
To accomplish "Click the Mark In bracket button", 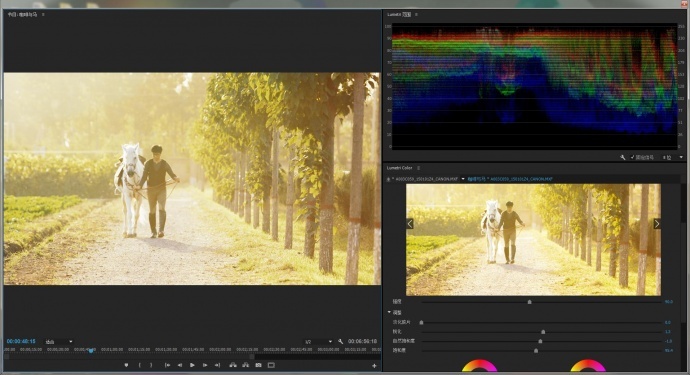I will click(x=139, y=365).
